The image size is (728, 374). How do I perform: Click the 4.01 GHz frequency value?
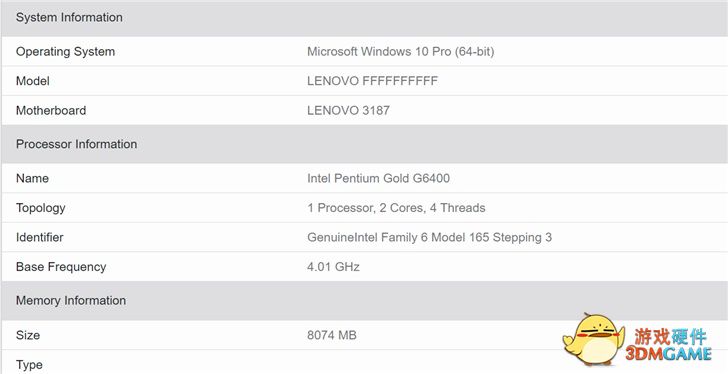[x=333, y=267]
